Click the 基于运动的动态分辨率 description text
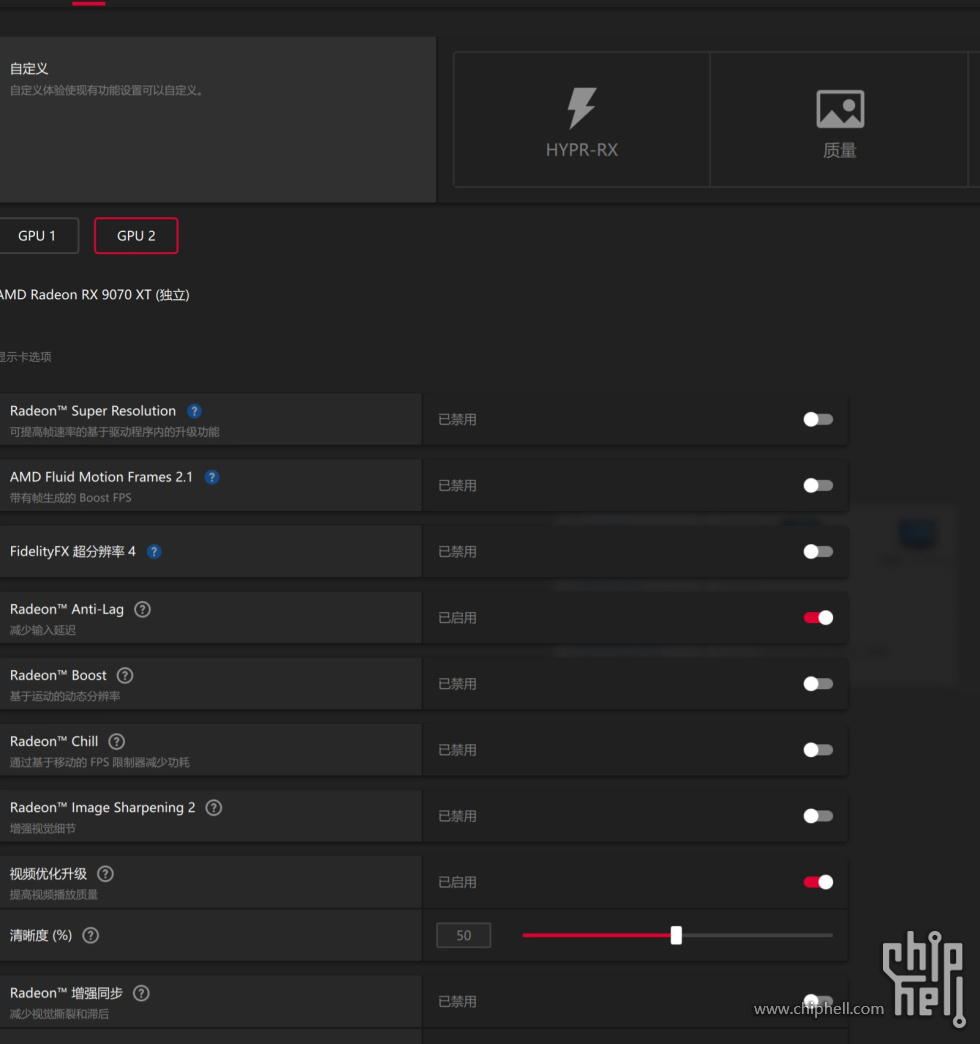 65,696
